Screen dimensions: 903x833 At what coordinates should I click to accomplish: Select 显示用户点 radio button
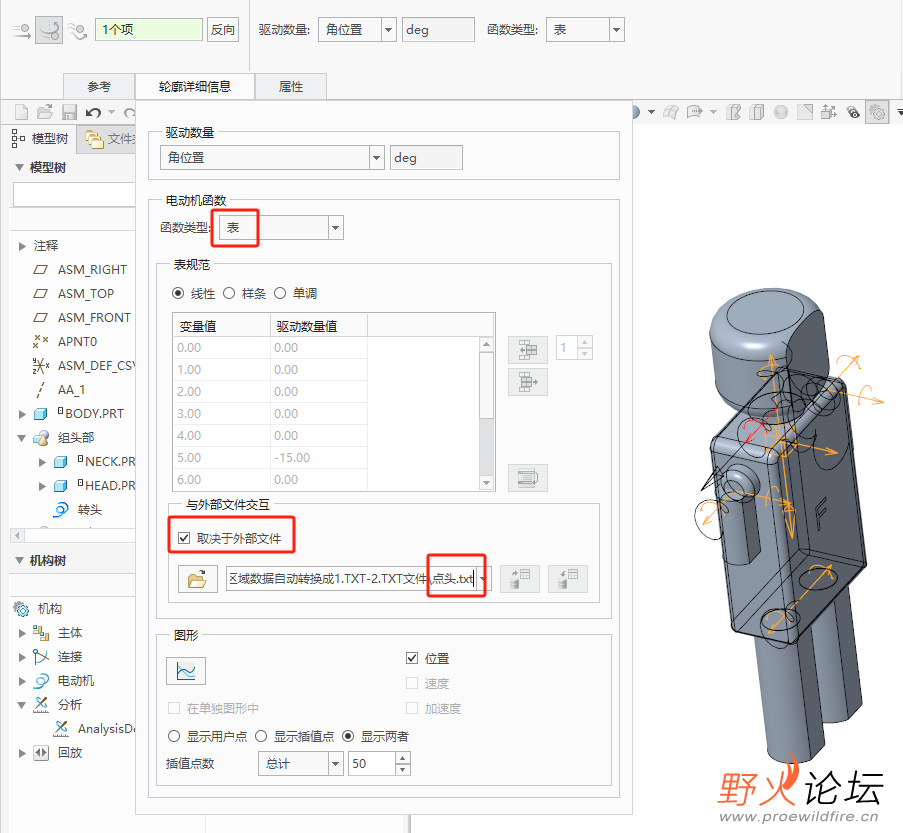point(174,736)
